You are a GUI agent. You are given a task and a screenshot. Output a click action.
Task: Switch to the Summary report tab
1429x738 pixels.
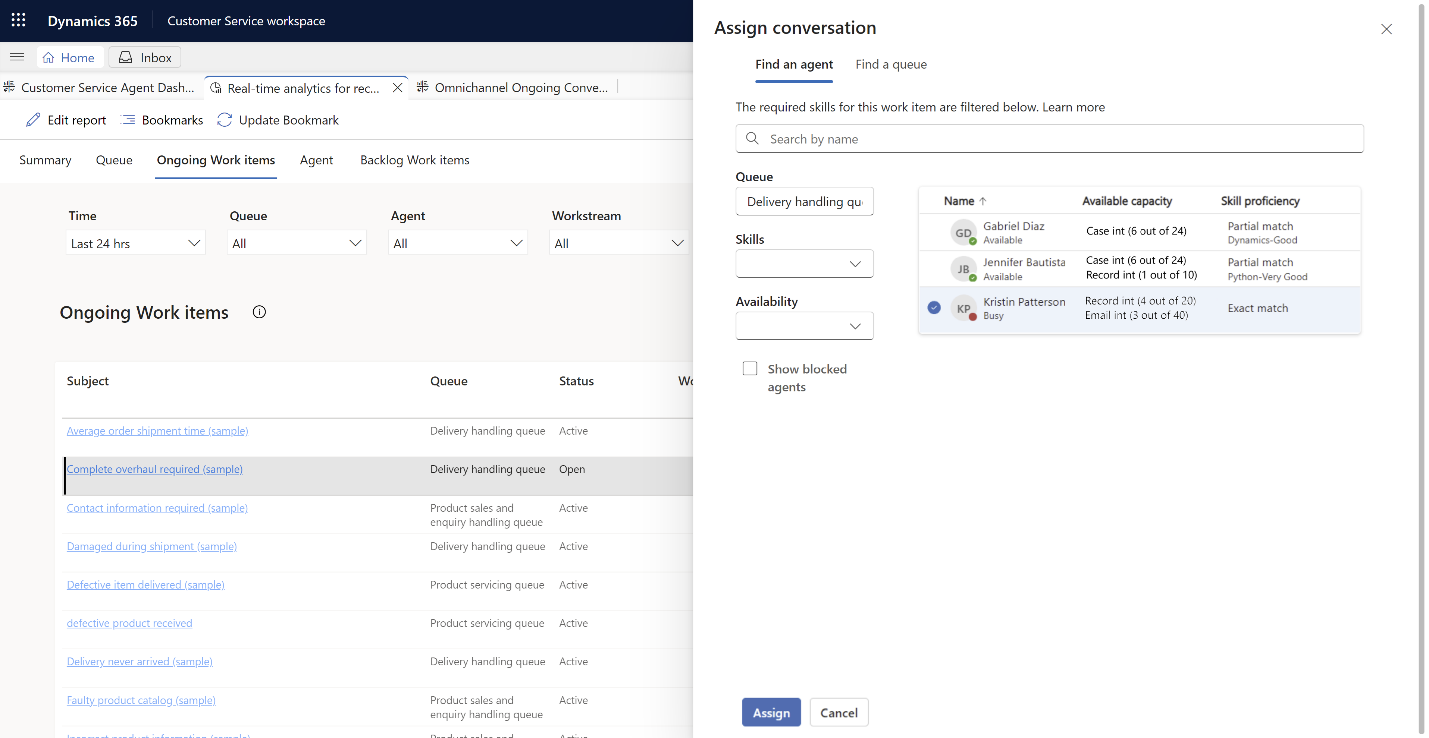click(x=45, y=160)
